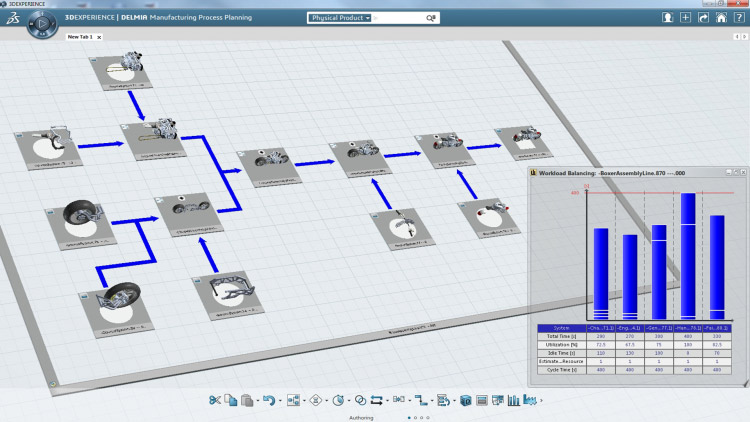The image size is (750, 422).
Task: Open the Help question mark icon
Action: [737, 18]
